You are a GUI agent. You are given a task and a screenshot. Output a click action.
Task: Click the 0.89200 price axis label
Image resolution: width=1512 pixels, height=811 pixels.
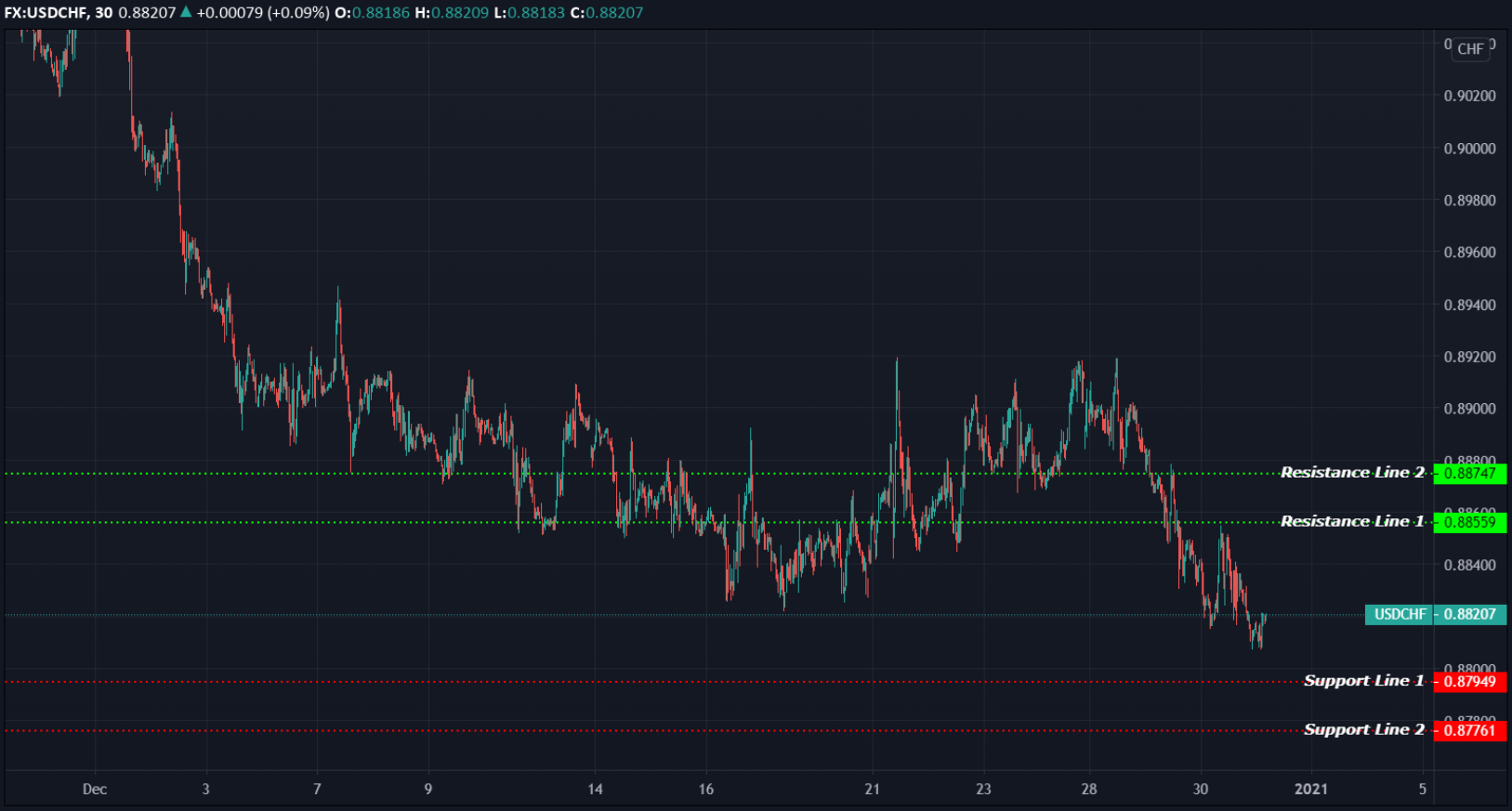pyautogui.click(x=1470, y=357)
